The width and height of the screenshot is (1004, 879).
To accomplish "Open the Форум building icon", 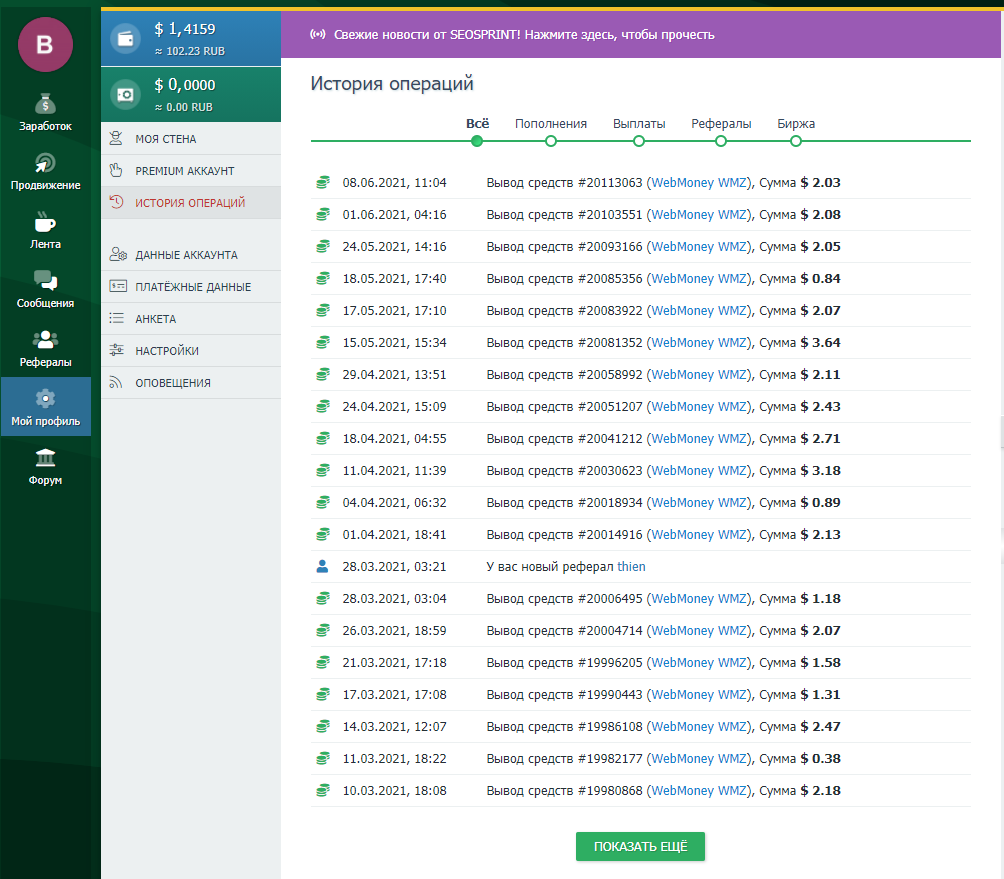I will pos(45,458).
